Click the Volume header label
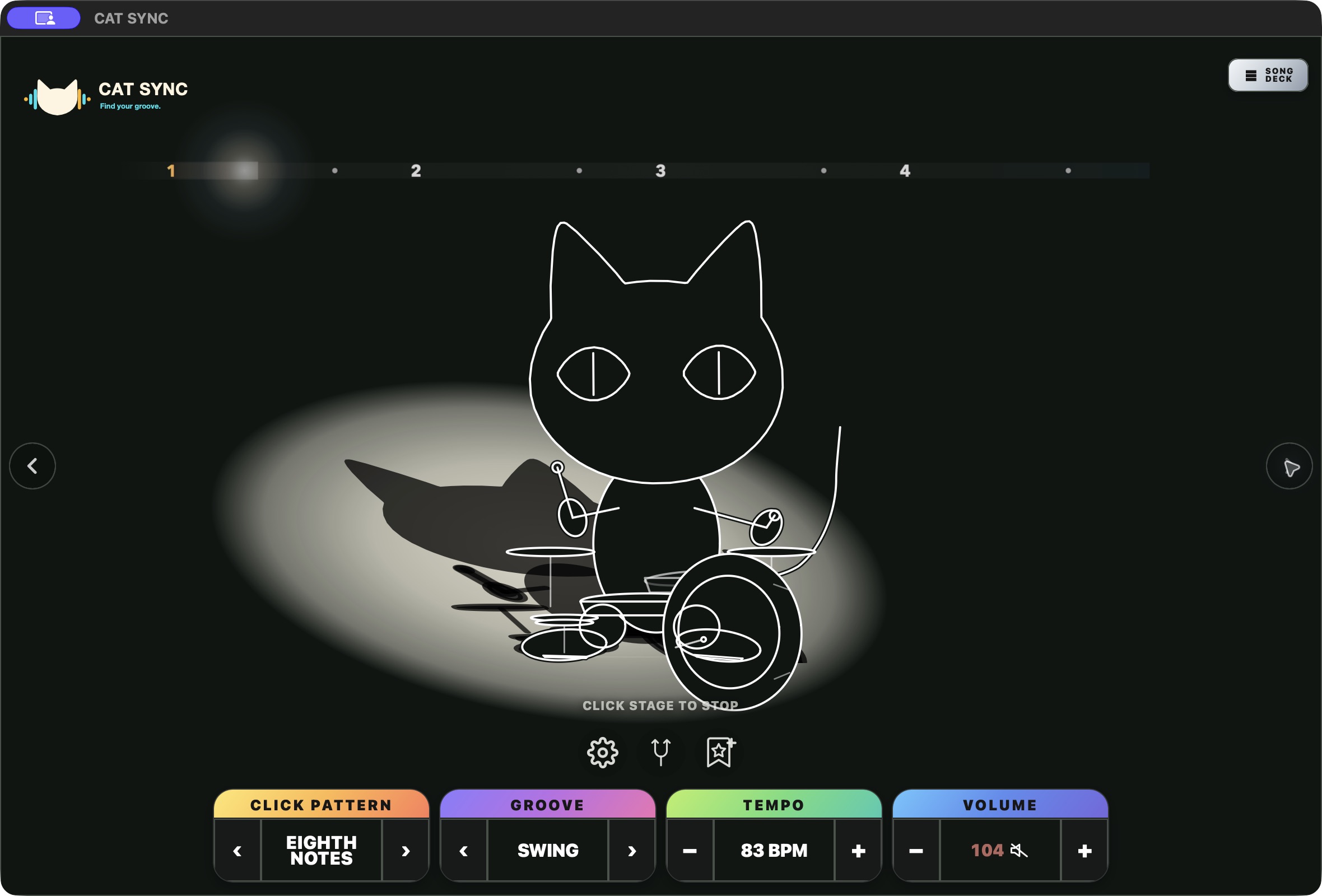Viewport: 1322px width, 896px height. tap(1000, 805)
